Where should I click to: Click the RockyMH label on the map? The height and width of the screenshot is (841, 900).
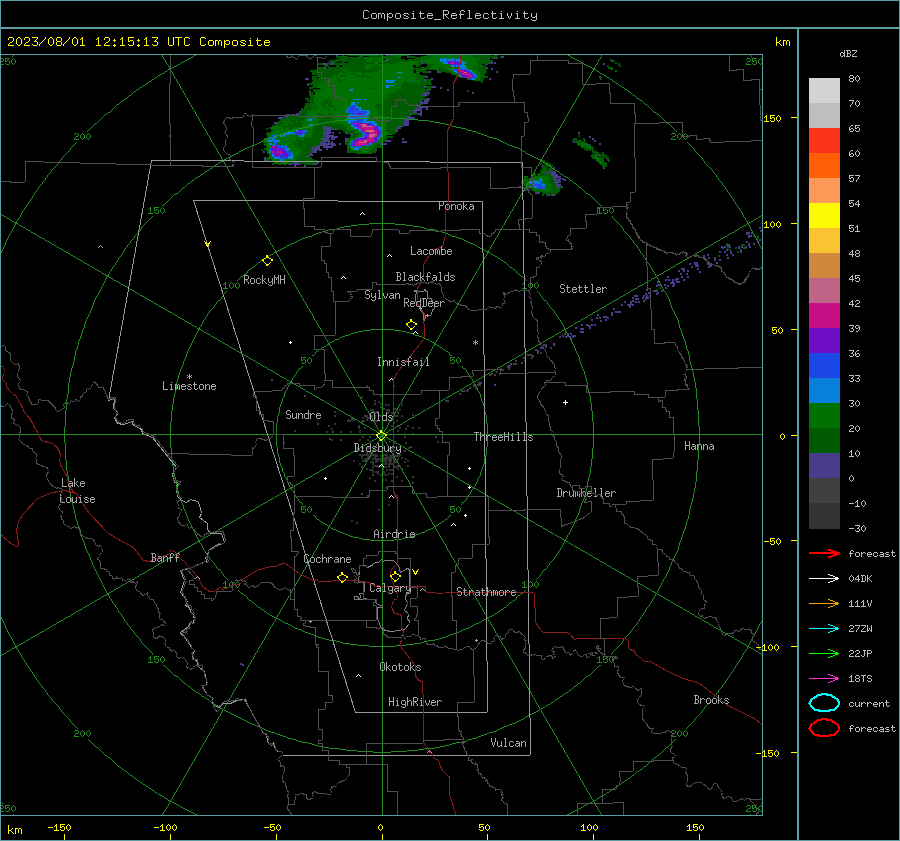(x=264, y=280)
